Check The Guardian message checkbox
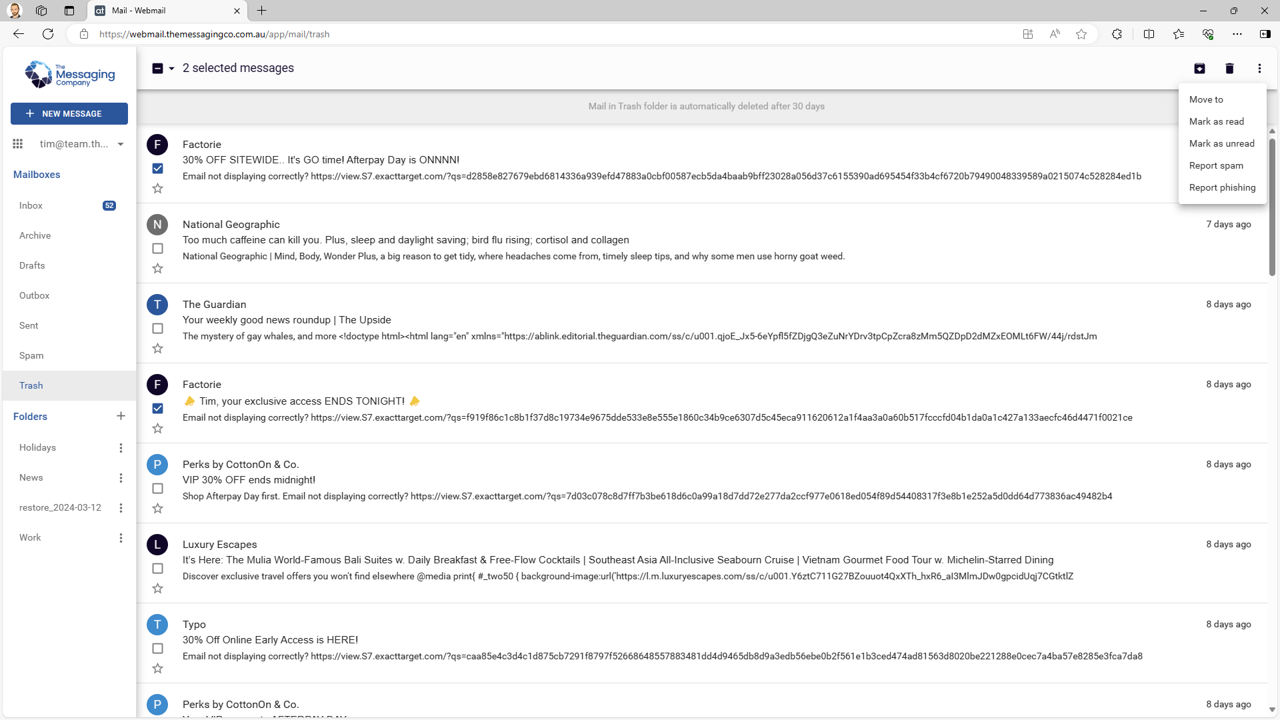This screenshot has height=720, width=1280. pyautogui.click(x=157, y=328)
